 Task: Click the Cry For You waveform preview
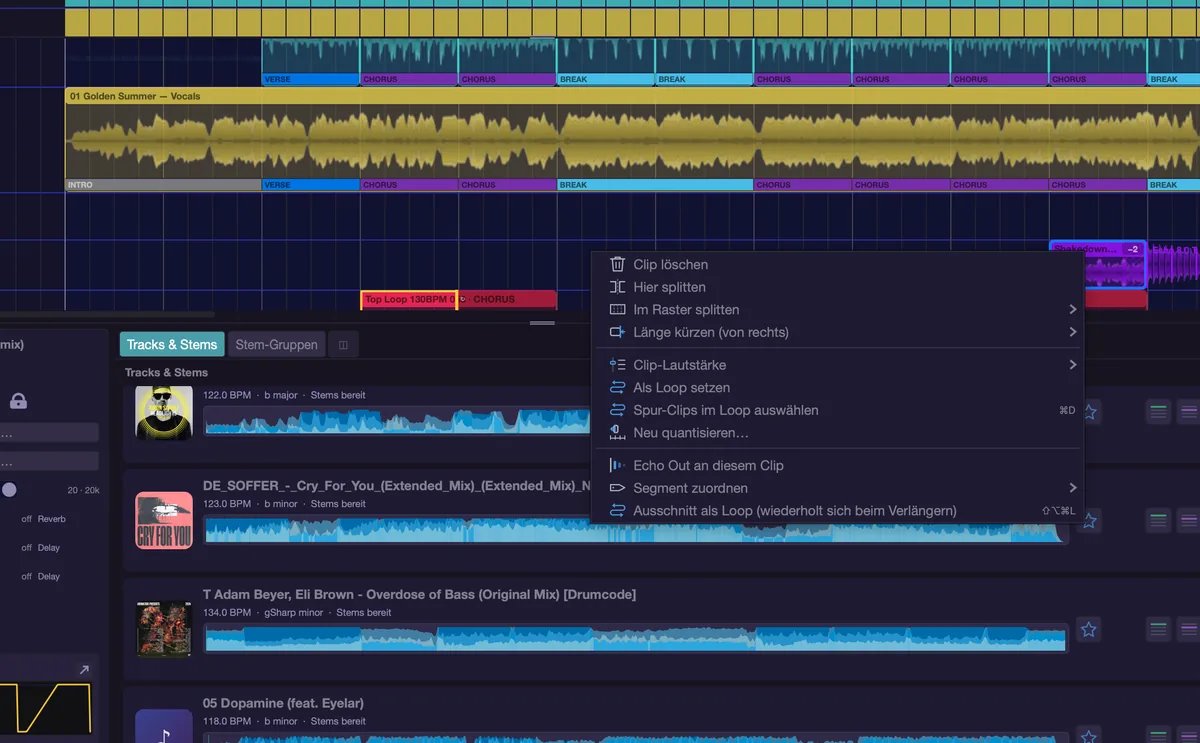(x=636, y=529)
